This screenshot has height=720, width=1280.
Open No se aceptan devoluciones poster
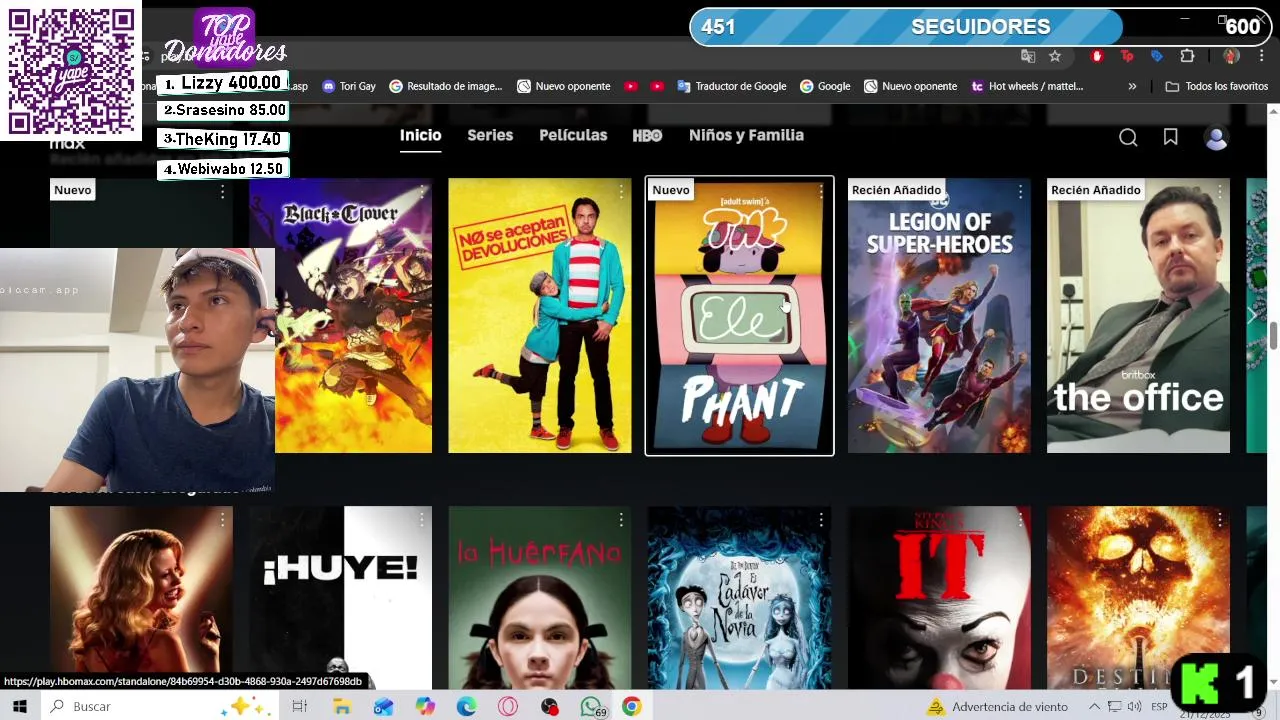point(540,316)
